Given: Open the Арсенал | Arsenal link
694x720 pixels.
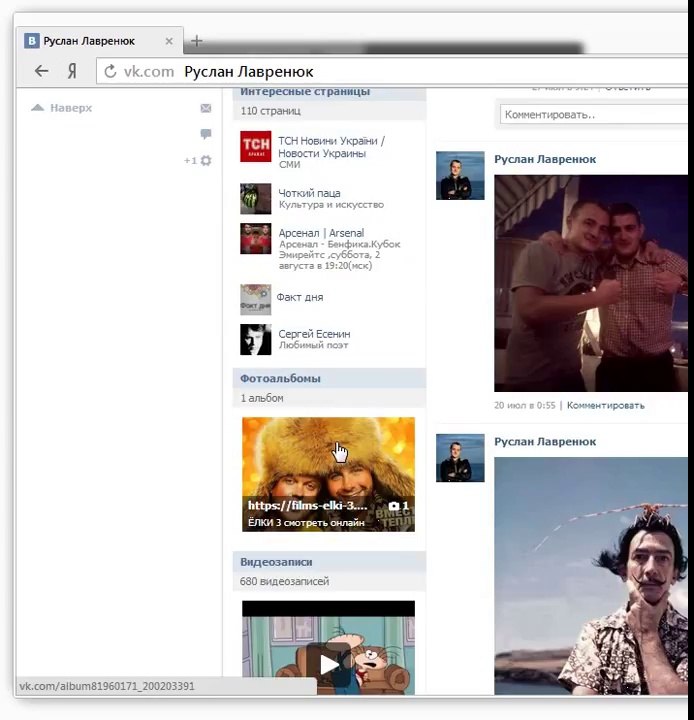Looking at the screenshot, I should click(321, 233).
